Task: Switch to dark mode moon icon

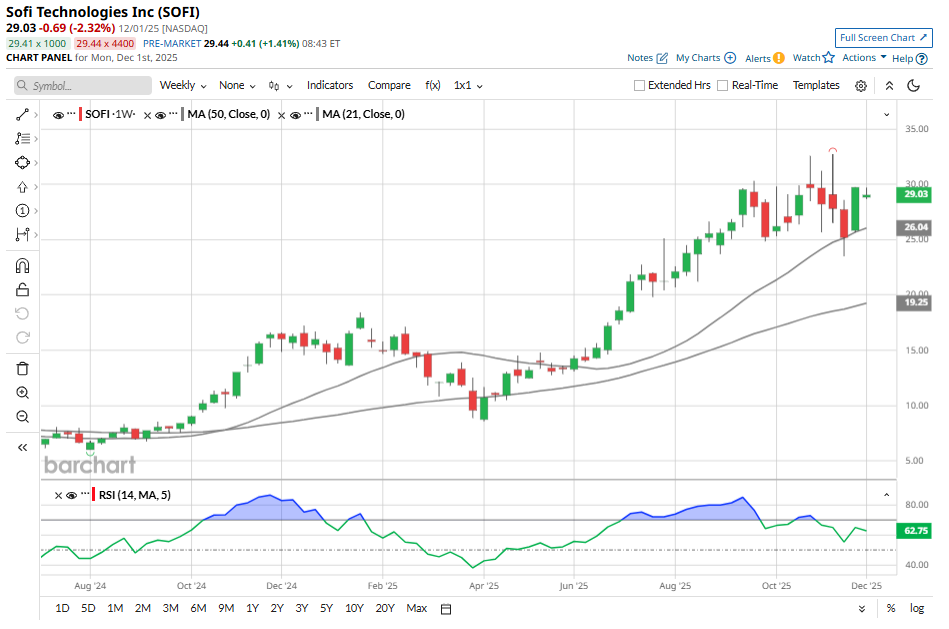Action: 914,85
